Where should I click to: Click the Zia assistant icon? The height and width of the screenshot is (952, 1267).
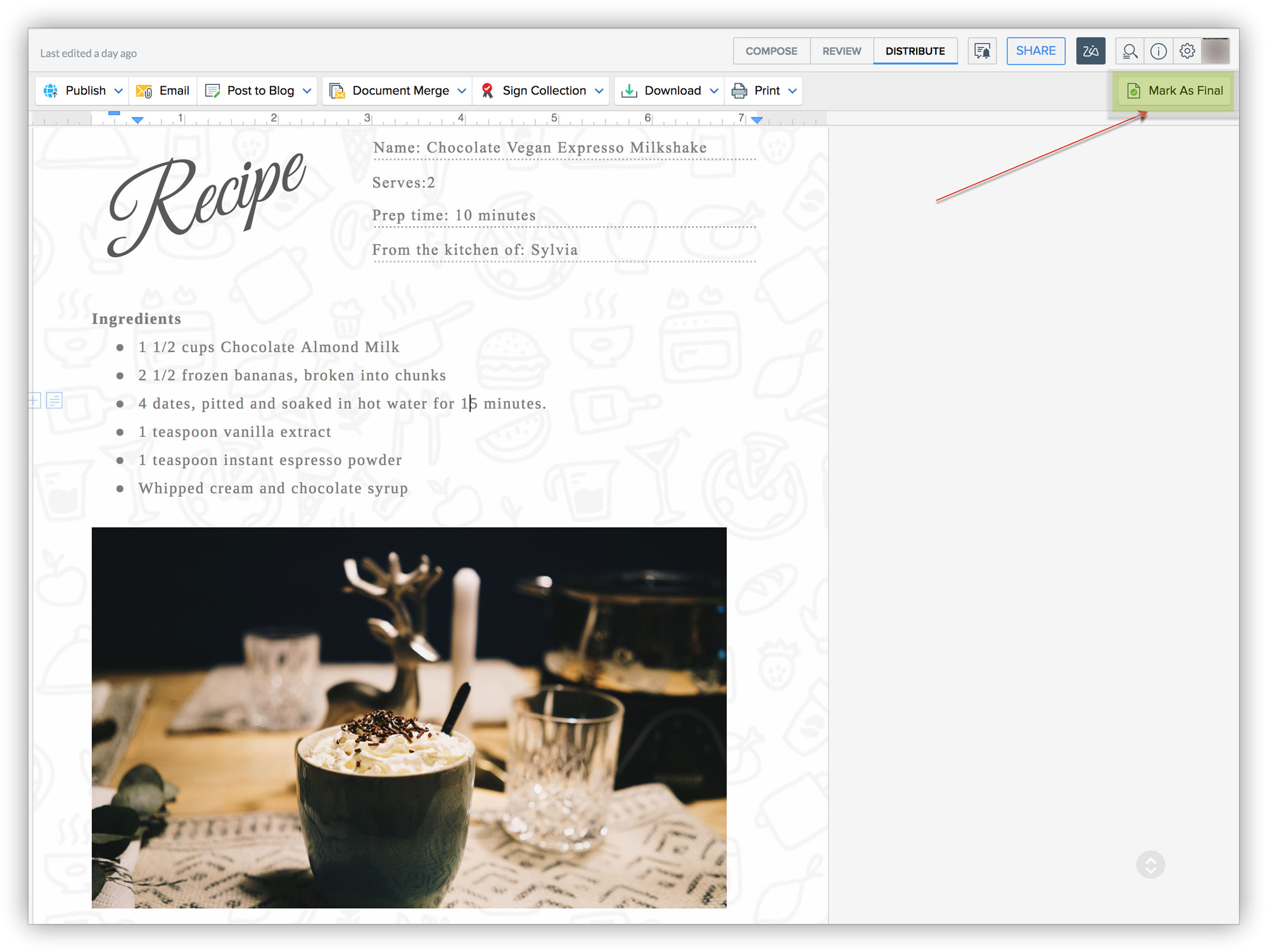tap(1090, 51)
